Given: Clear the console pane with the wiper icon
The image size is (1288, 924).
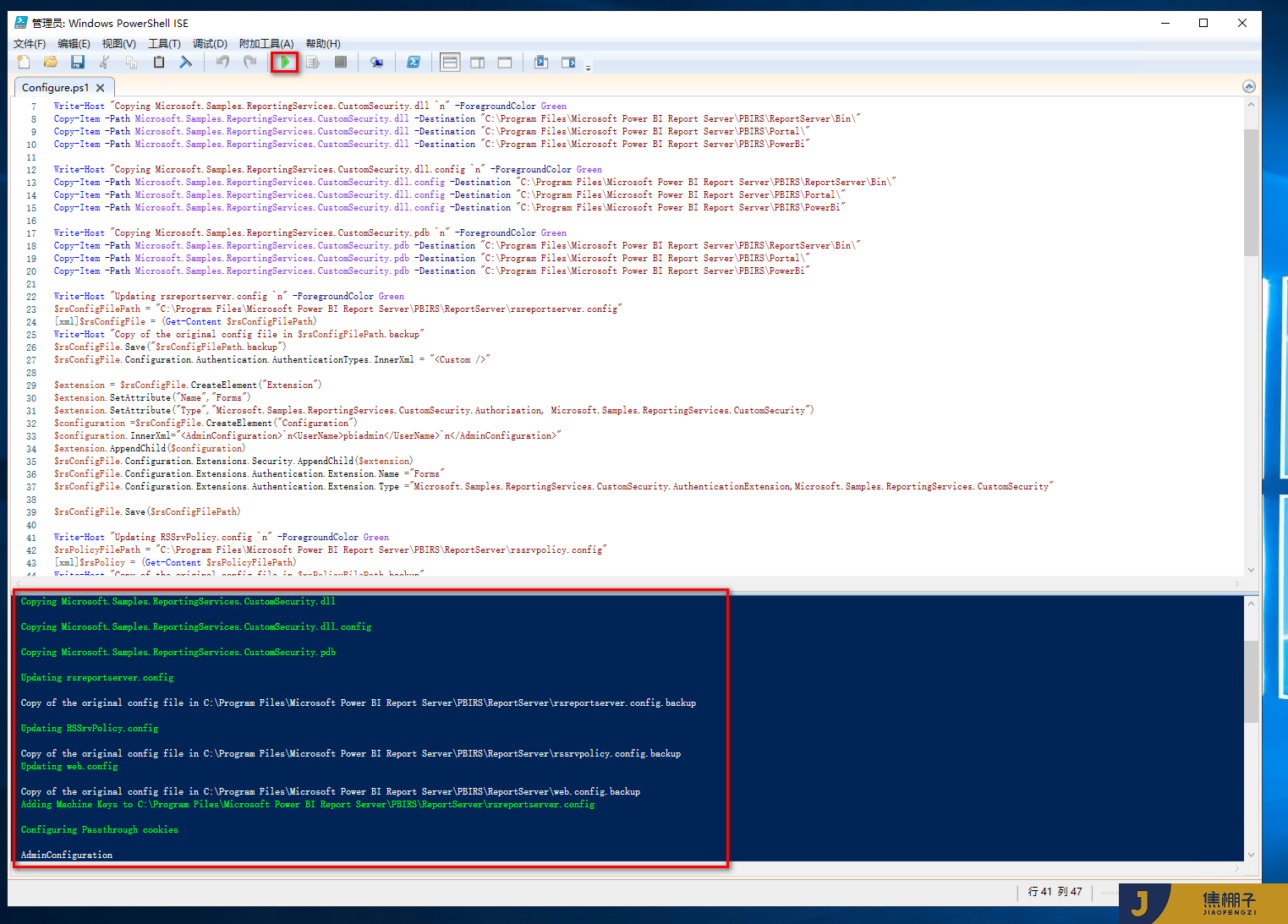Looking at the screenshot, I should (x=185, y=62).
